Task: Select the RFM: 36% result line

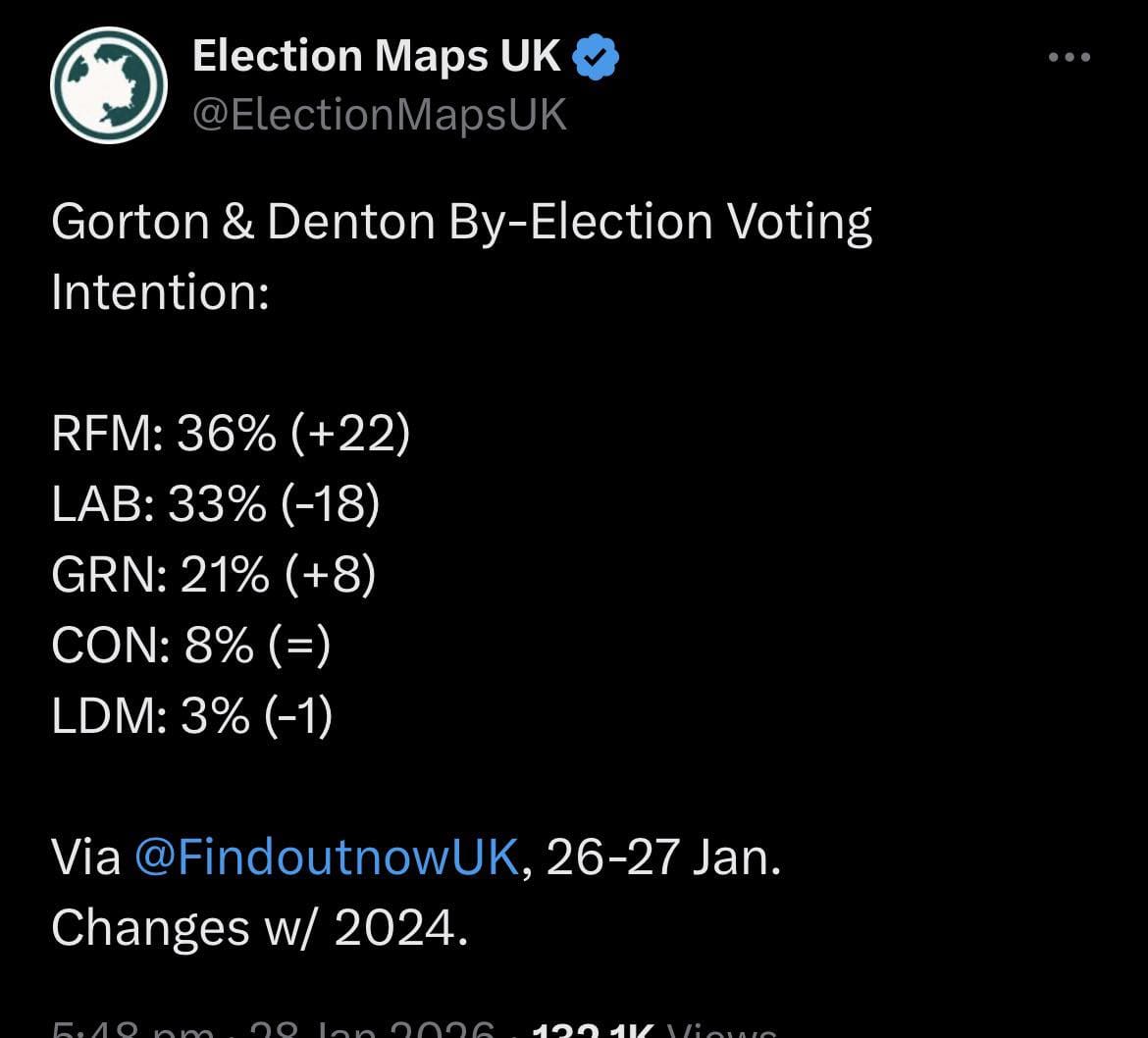Action: pyautogui.click(x=230, y=434)
